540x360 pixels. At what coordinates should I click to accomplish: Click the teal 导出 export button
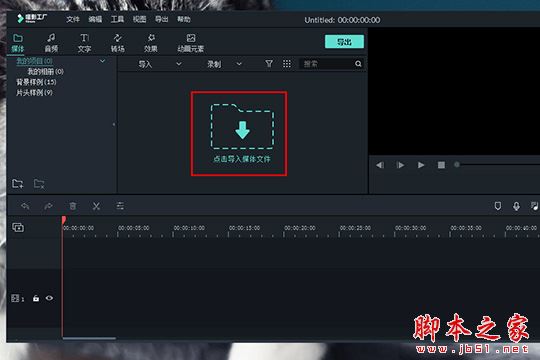point(344,42)
